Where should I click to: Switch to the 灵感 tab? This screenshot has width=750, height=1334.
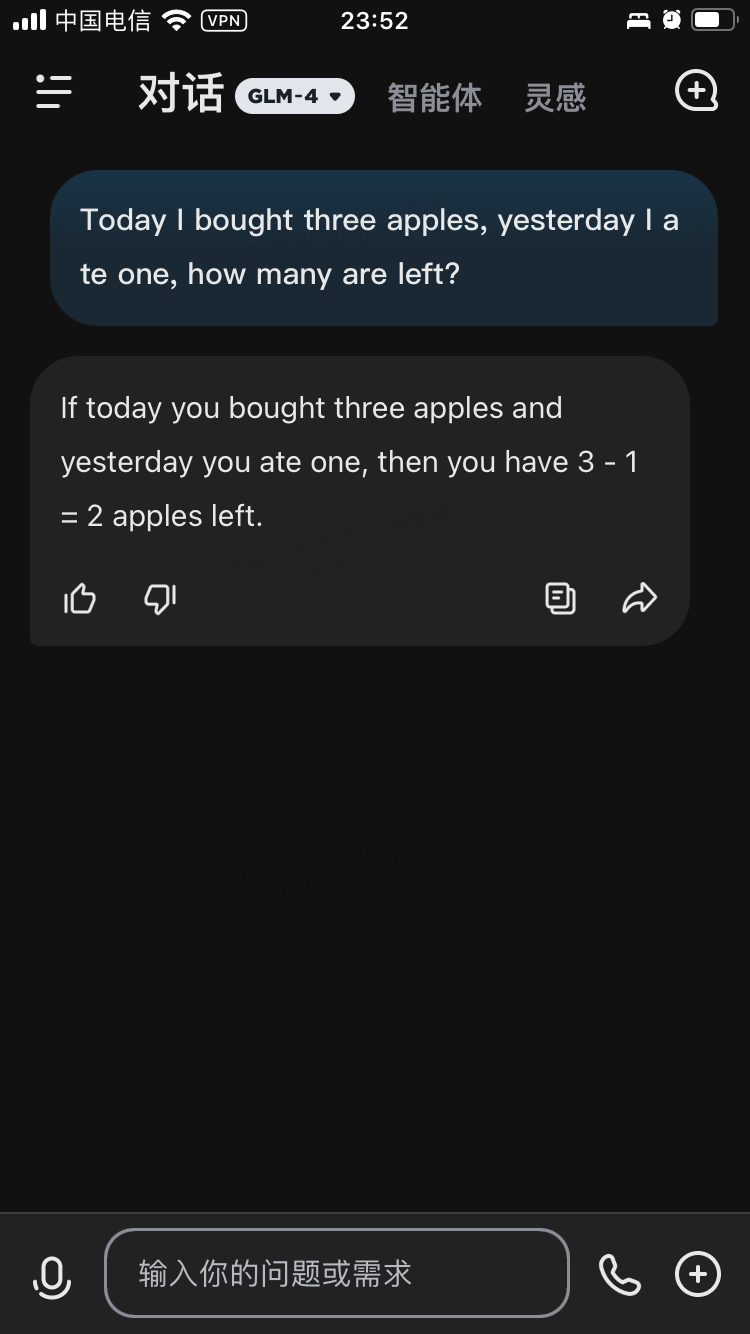(x=555, y=97)
